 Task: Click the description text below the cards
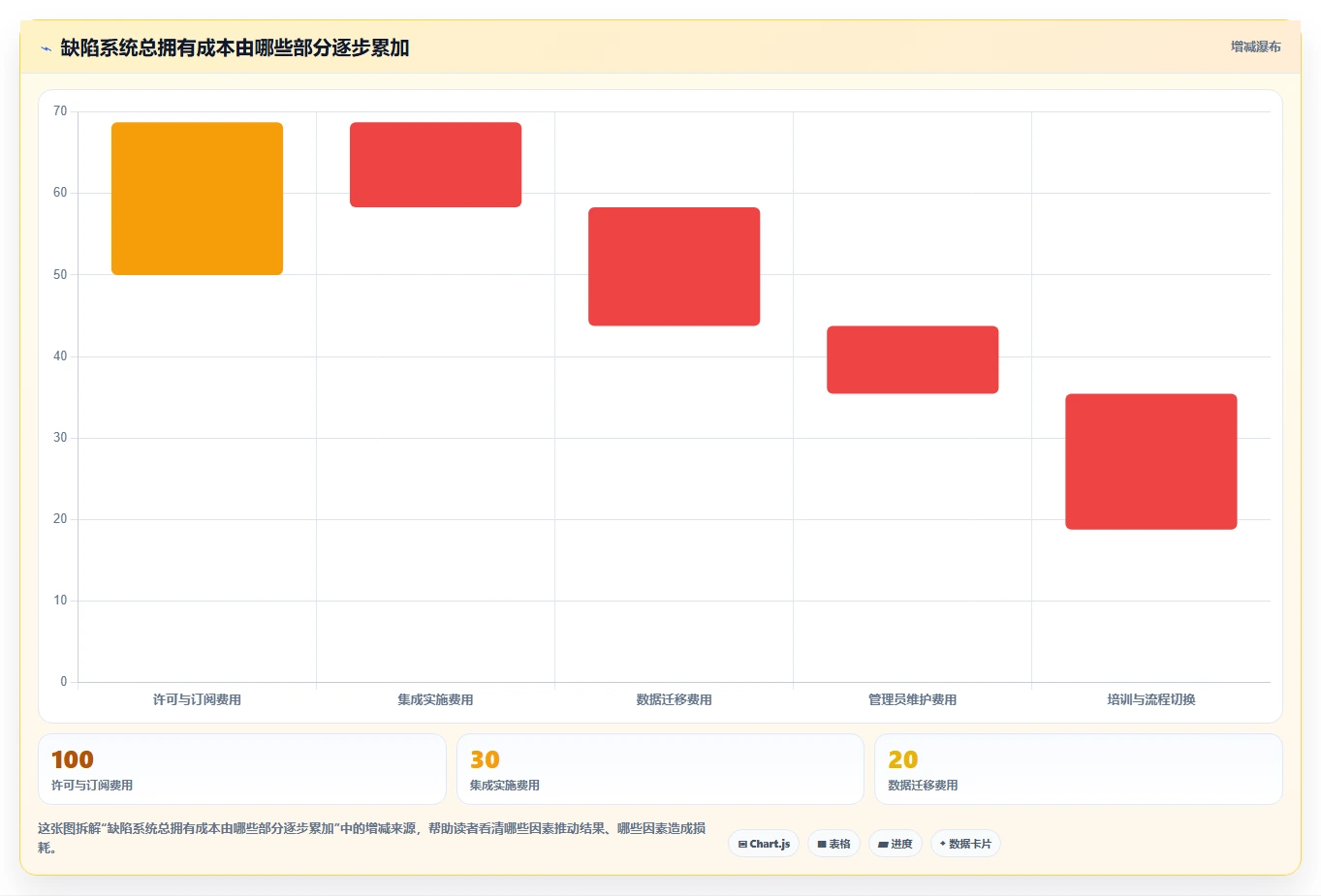[x=372, y=838]
